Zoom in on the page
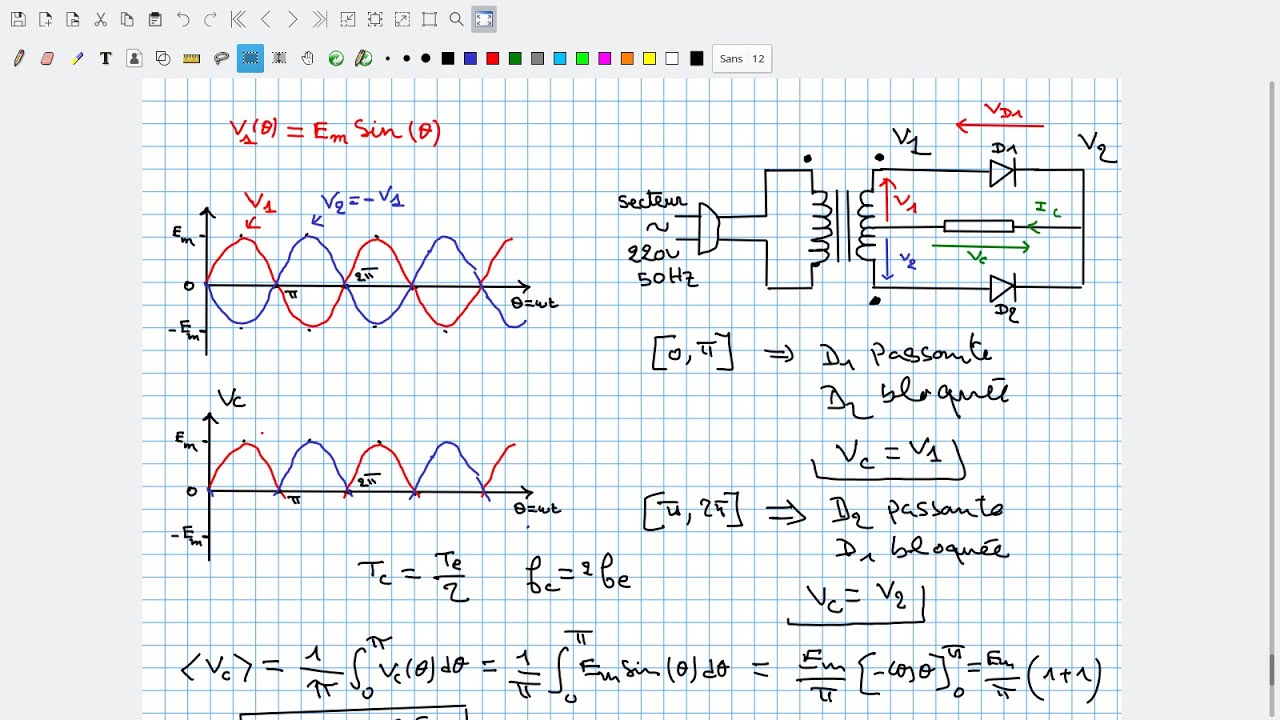The width and height of the screenshot is (1280, 720). 402,19
